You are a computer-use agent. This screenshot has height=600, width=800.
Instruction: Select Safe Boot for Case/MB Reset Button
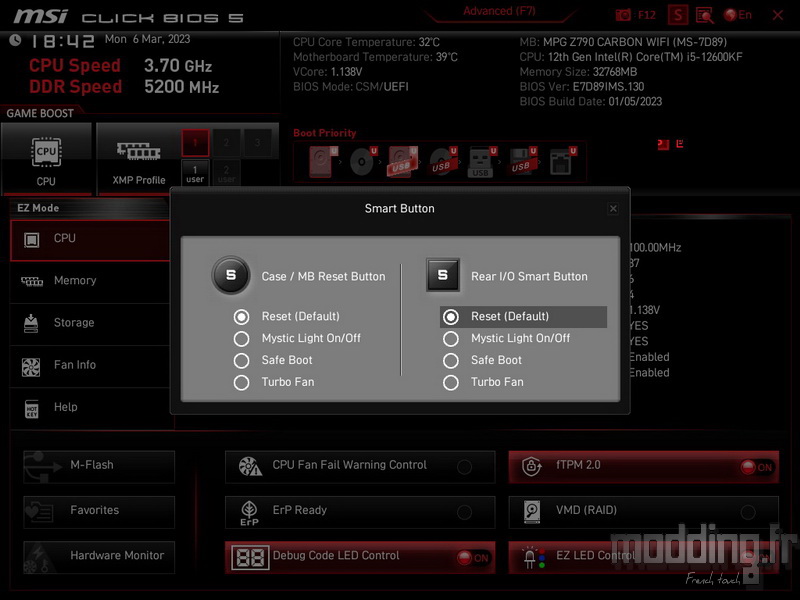coord(241,361)
